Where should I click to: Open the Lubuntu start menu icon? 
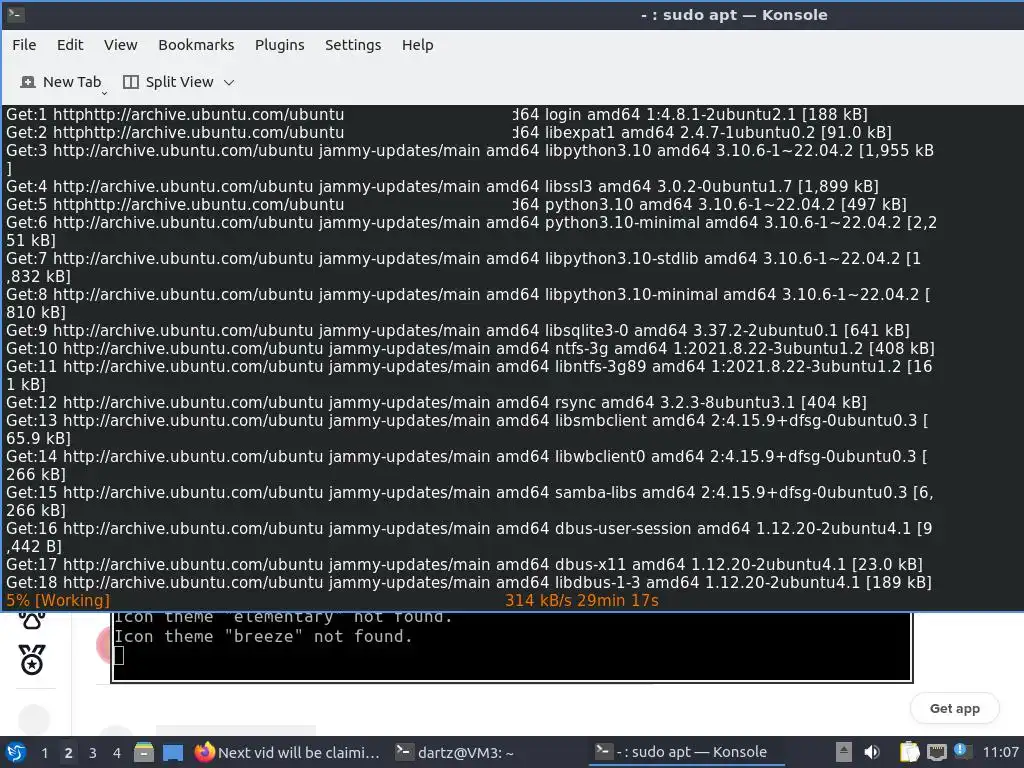coord(16,752)
